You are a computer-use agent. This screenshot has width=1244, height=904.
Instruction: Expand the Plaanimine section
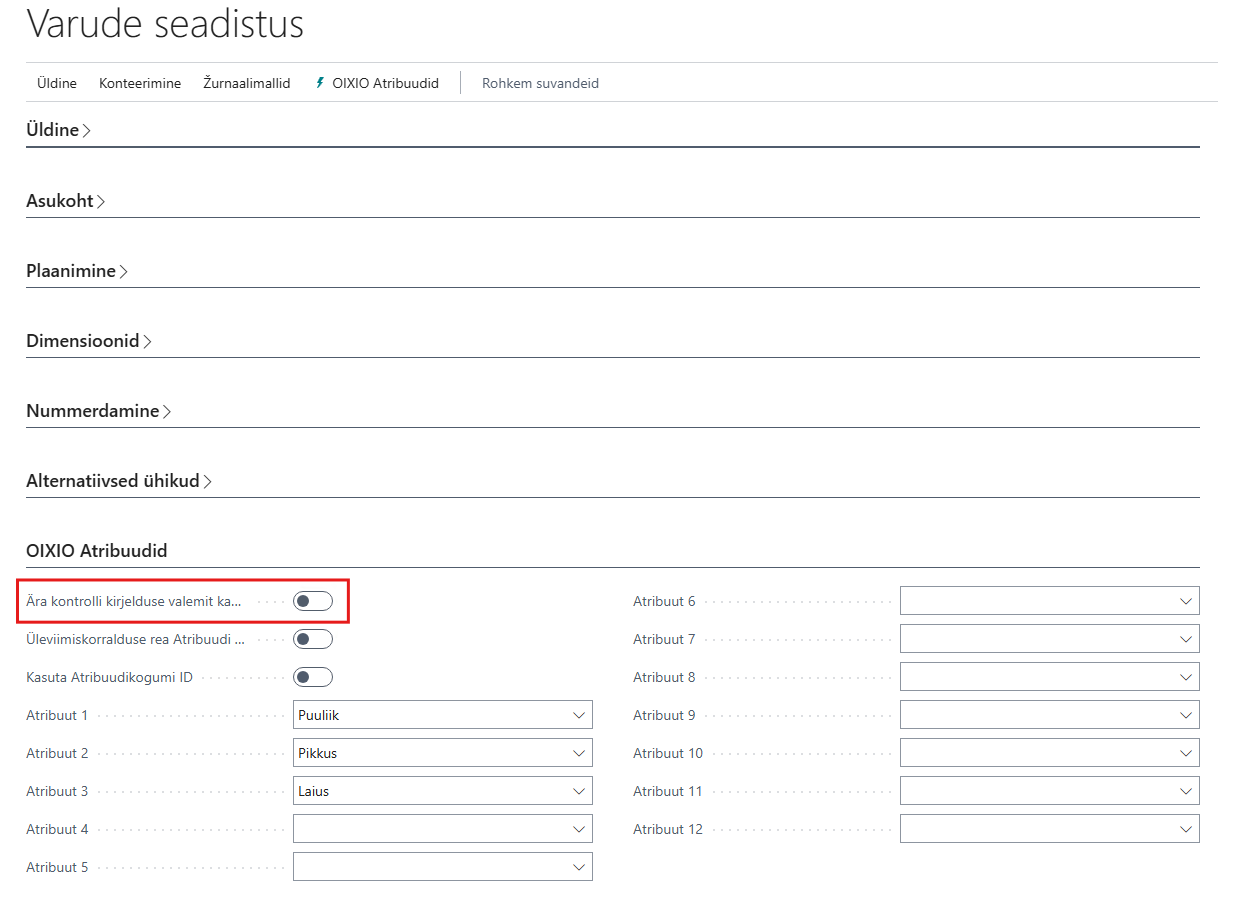pyautogui.click(x=76, y=271)
